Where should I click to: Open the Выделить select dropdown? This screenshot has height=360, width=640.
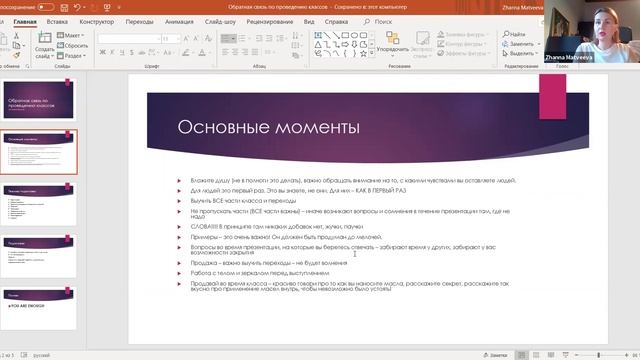520,53
